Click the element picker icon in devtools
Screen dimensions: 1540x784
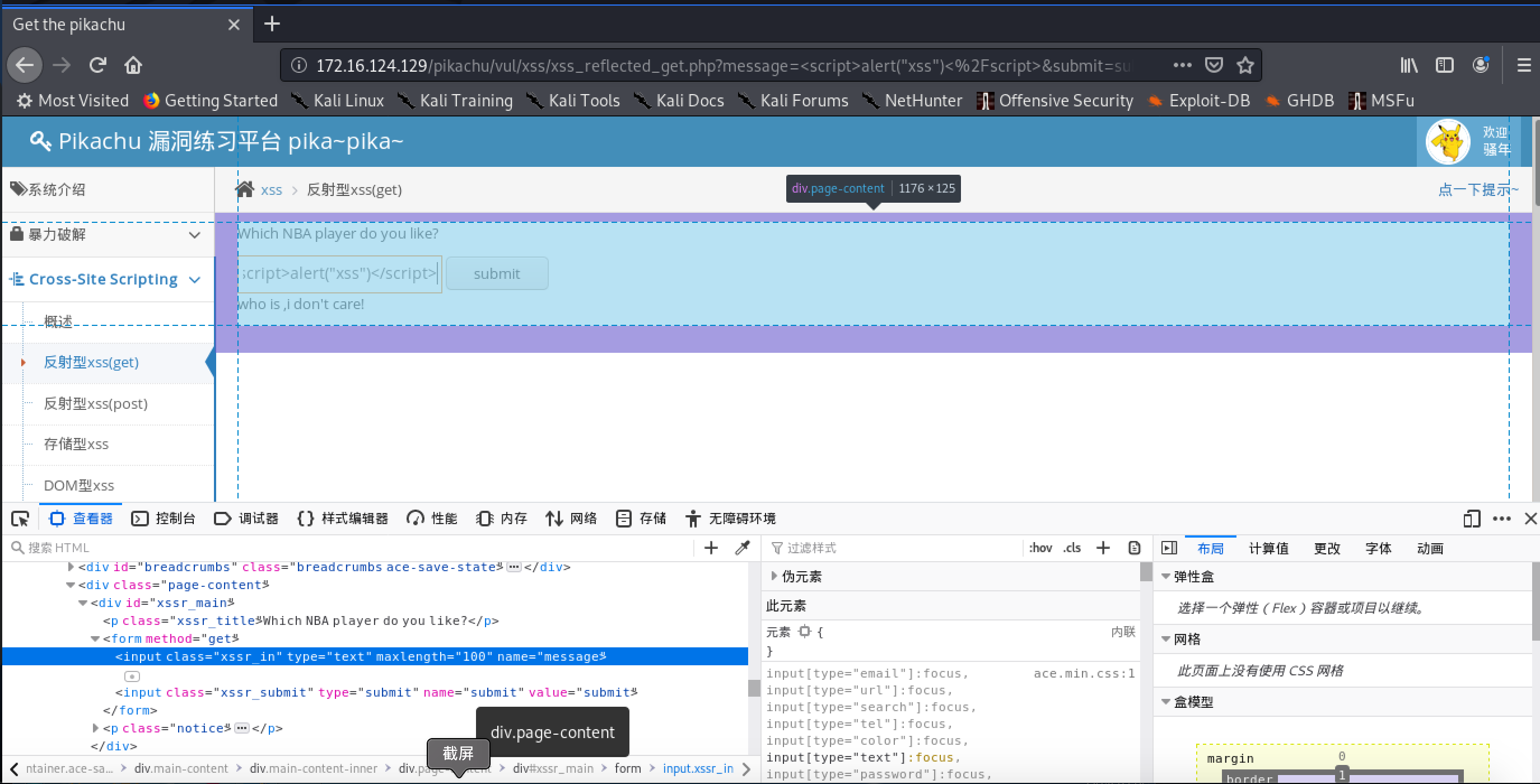[x=20, y=519]
